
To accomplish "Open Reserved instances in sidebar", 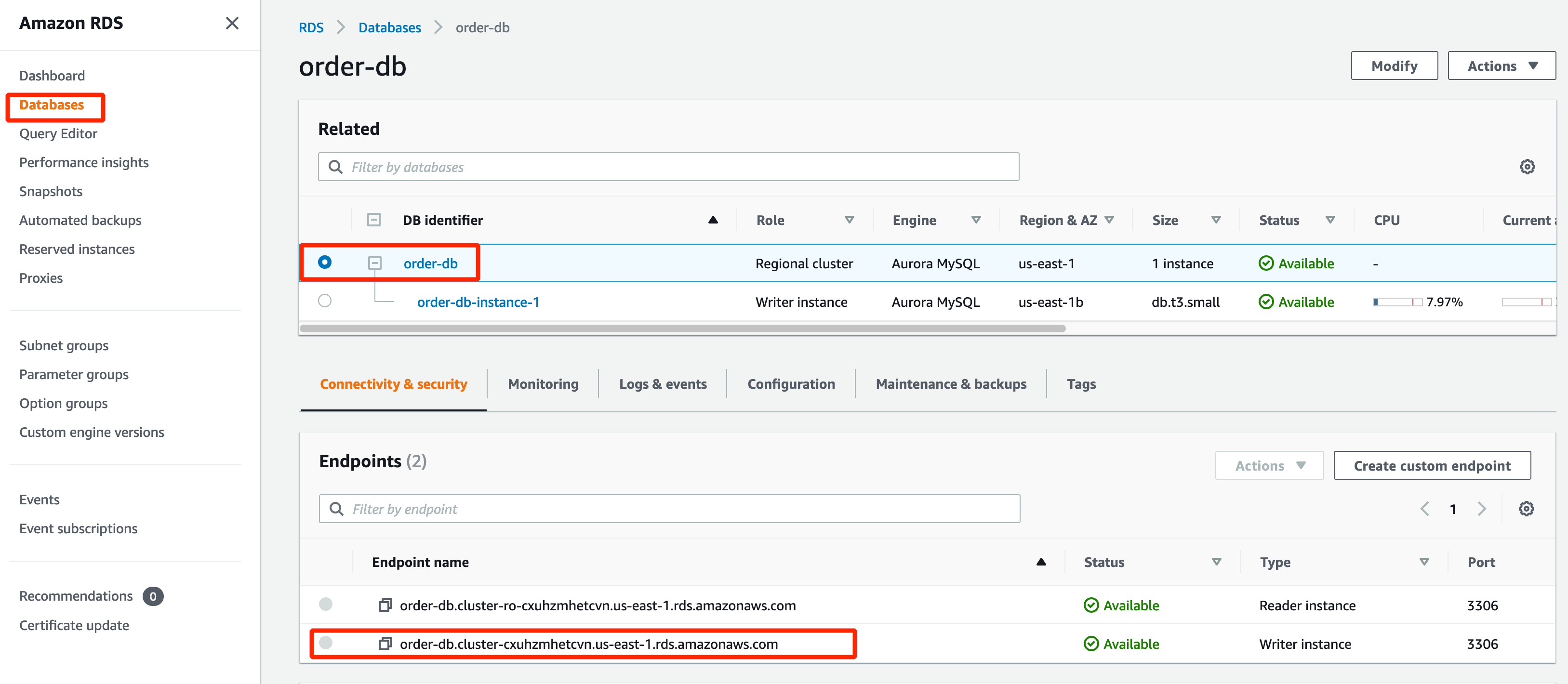I will [x=77, y=249].
